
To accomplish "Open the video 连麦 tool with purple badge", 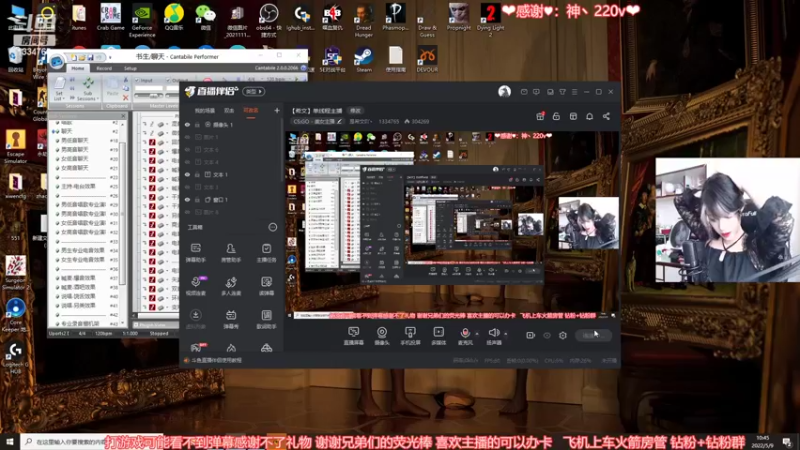I will click(x=195, y=286).
